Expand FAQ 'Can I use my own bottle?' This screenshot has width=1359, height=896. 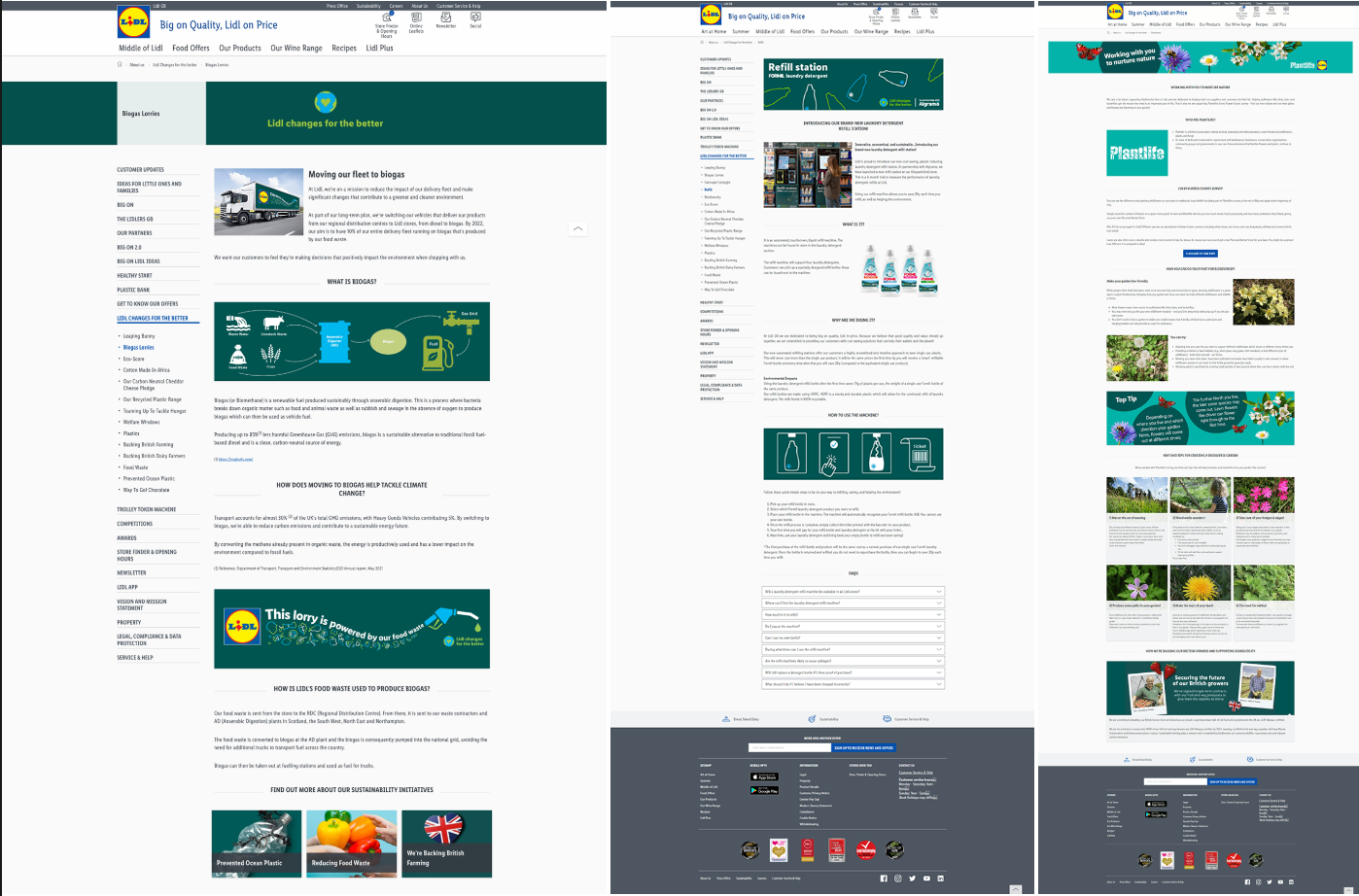pos(854,638)
